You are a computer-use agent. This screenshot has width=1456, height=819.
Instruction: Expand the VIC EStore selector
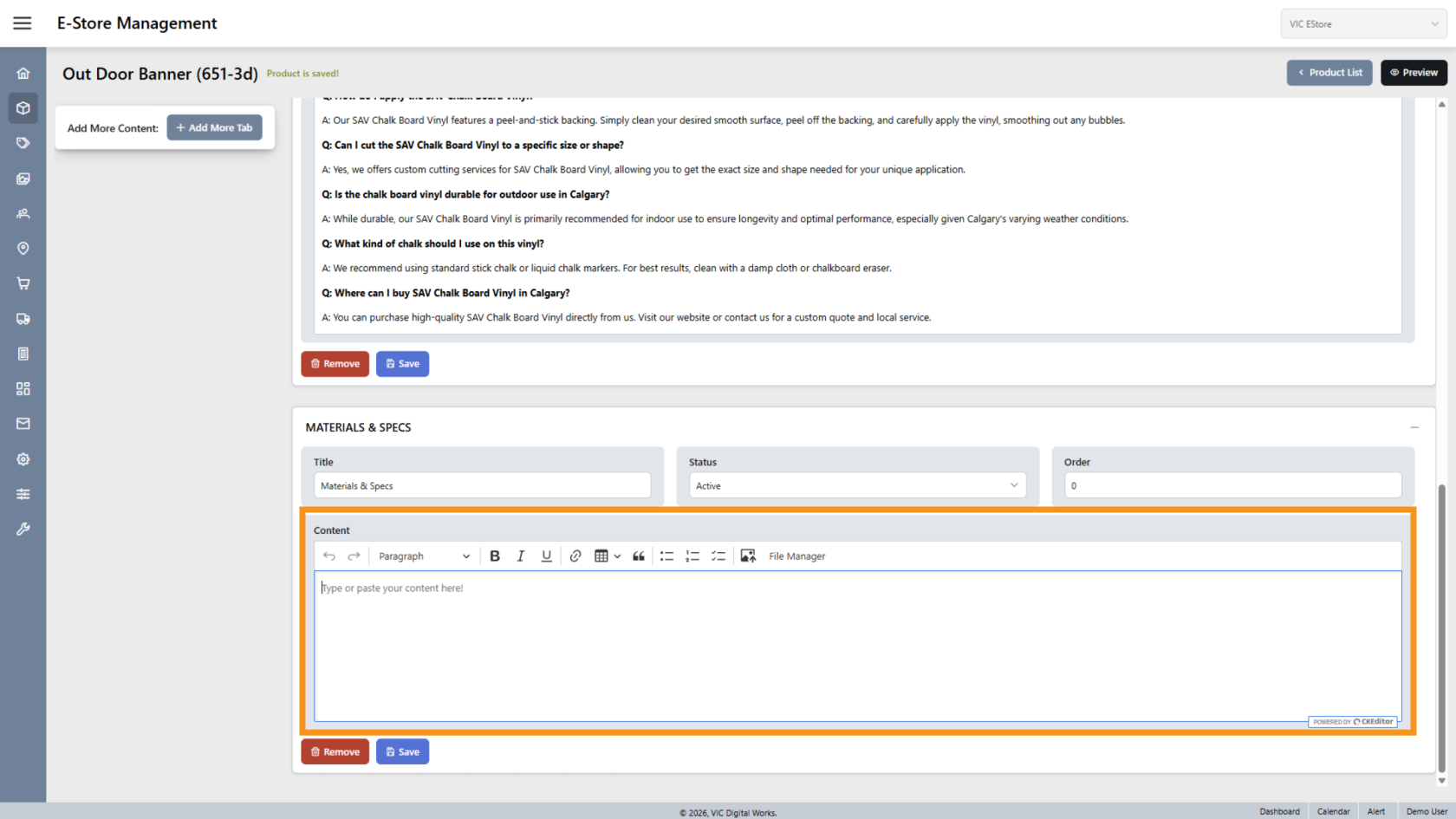tap(1363, 24)
